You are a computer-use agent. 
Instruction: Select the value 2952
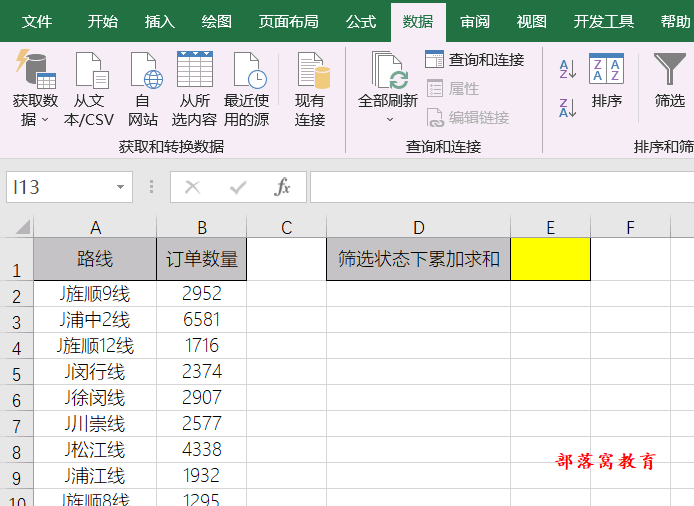pos(202,294)
